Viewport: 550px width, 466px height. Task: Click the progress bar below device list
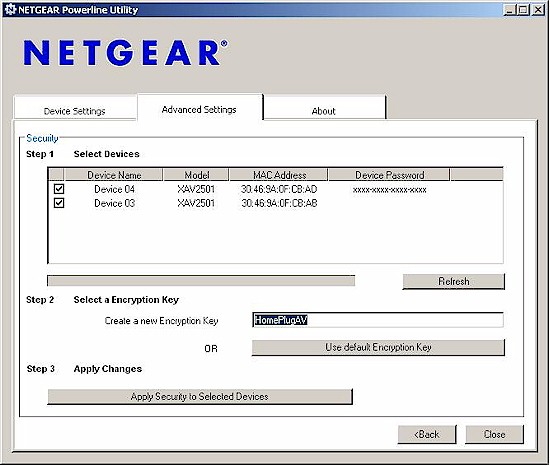pos(201,281)
